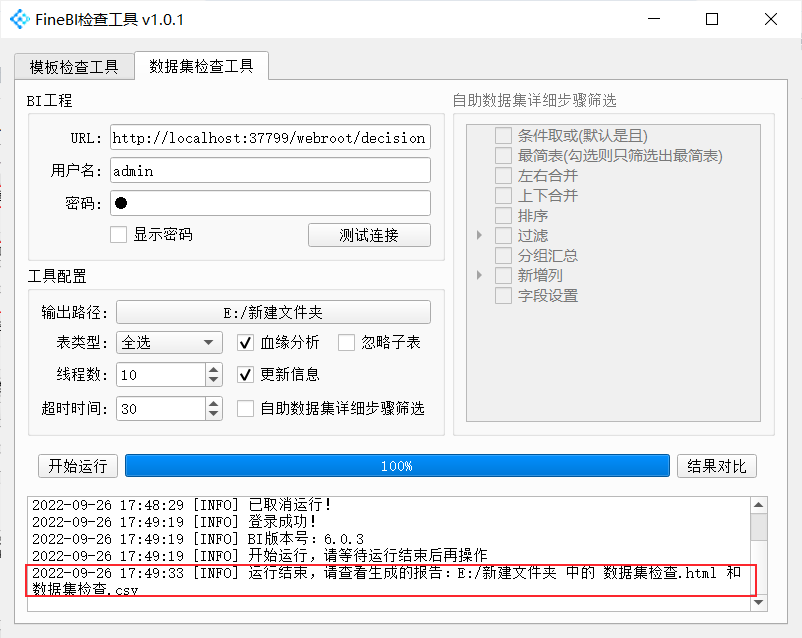This screenshot has width=802, height=638.
Task: Click the log line 开始运行，请等待运行结束后再操作
Action: (260, 556)
